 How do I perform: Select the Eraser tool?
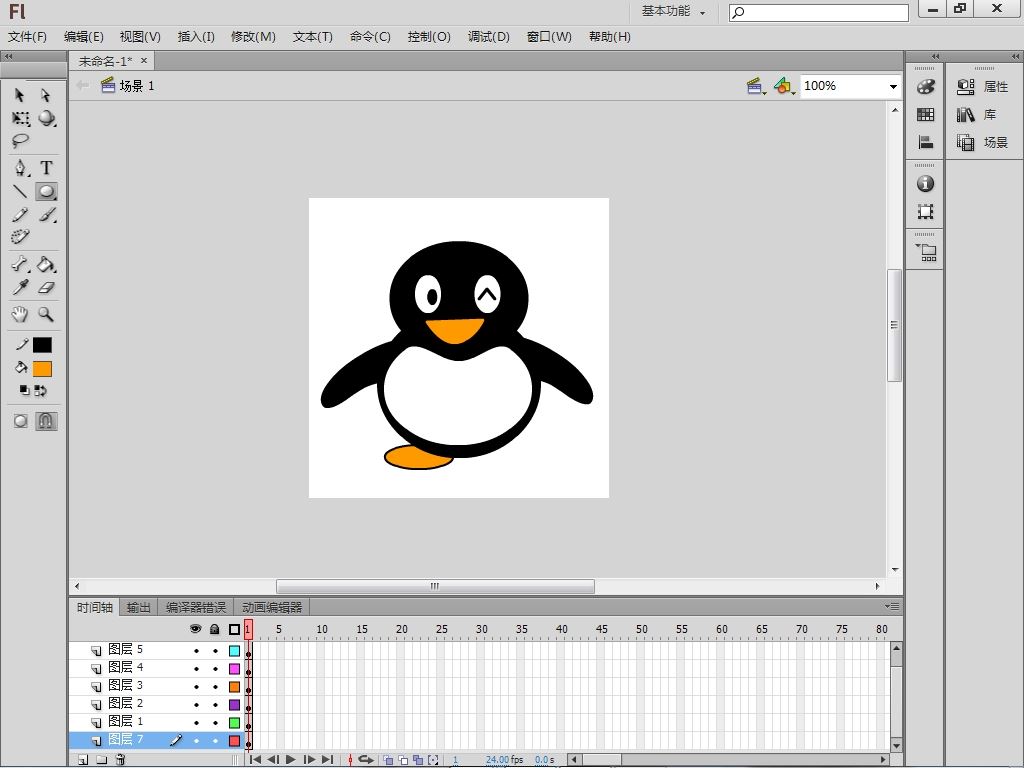46,288
